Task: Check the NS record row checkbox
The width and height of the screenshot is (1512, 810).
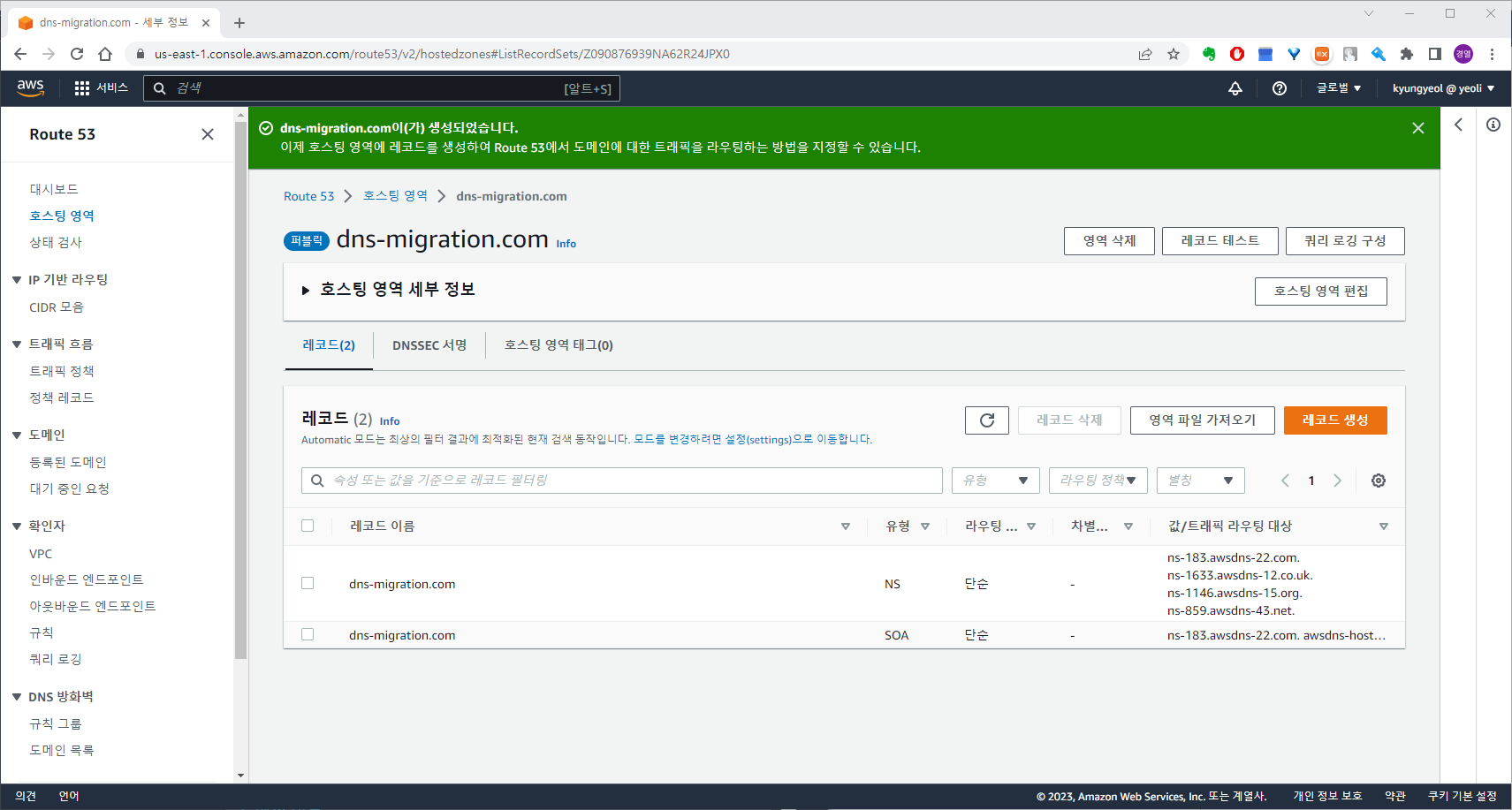Action: tap(308, 583)
